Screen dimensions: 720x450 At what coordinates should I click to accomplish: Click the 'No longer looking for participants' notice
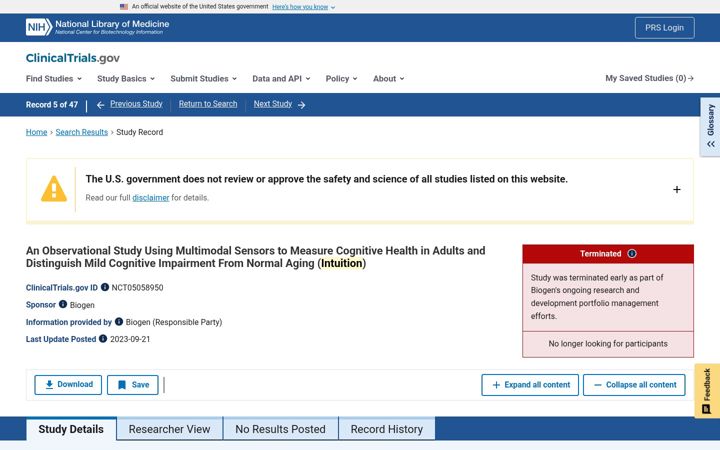608,344
